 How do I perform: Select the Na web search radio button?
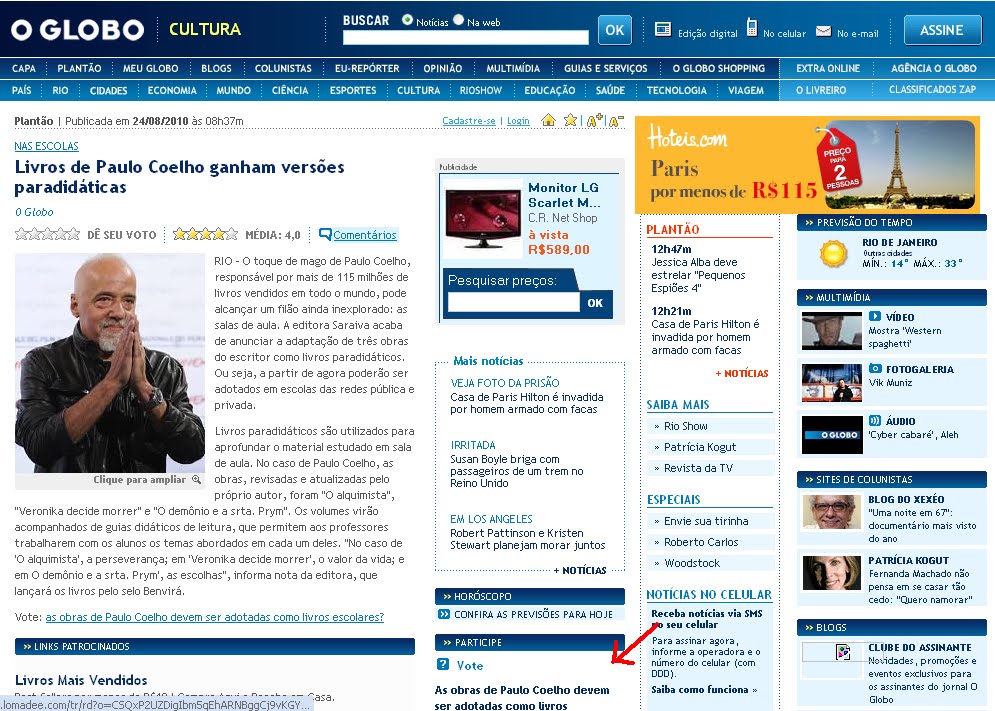click(459, 20)
